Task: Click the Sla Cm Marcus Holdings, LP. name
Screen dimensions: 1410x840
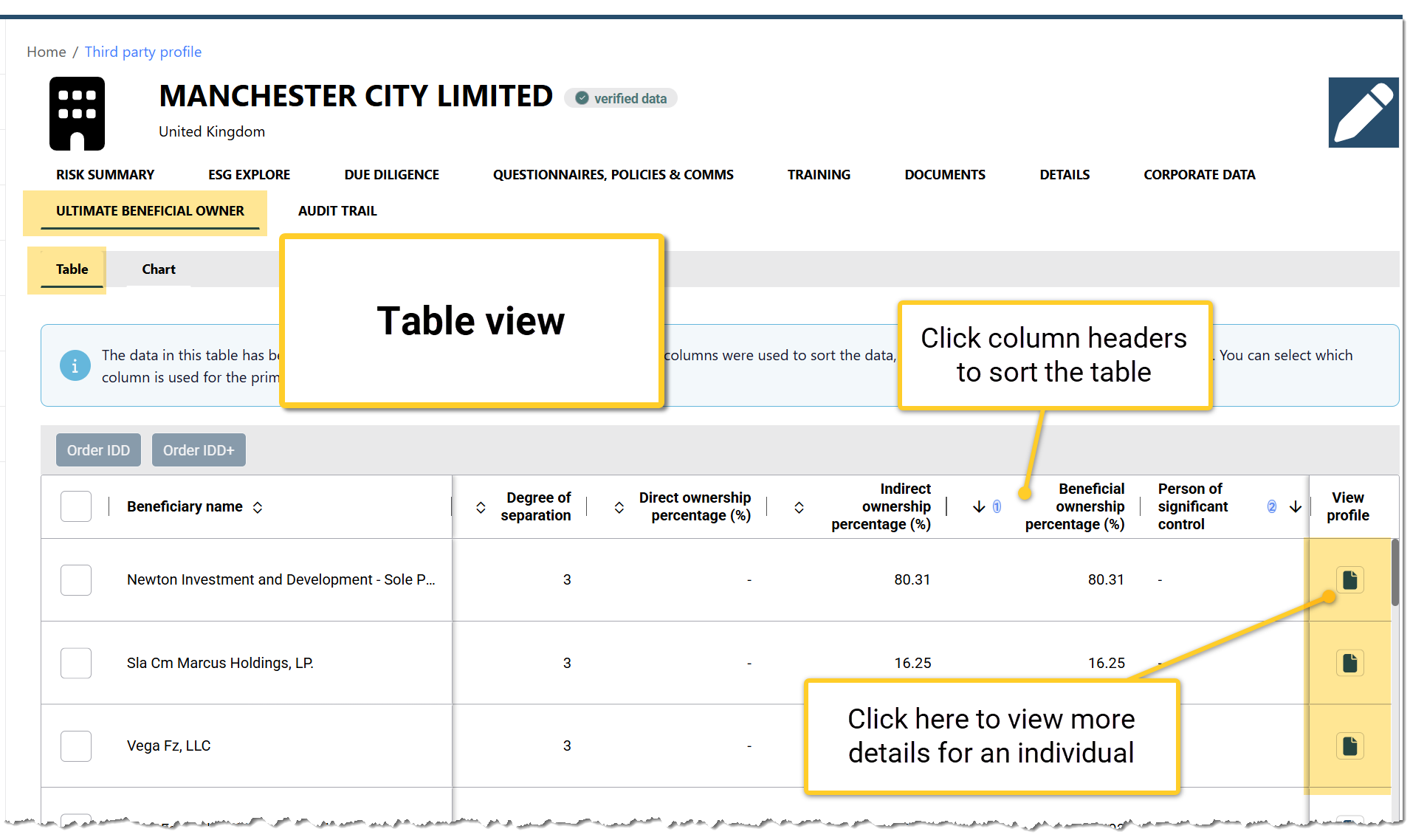Action: (x=220, y=663)
